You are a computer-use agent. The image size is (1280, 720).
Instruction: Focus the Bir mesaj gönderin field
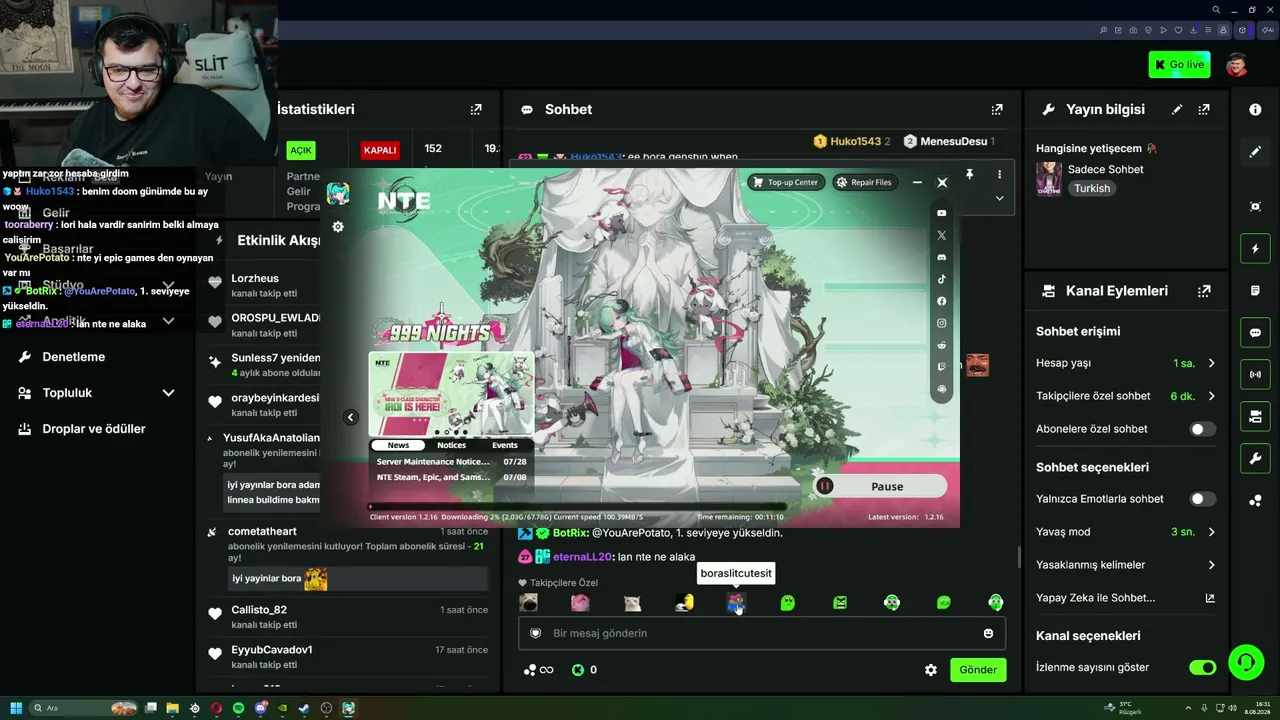point(762,633)
